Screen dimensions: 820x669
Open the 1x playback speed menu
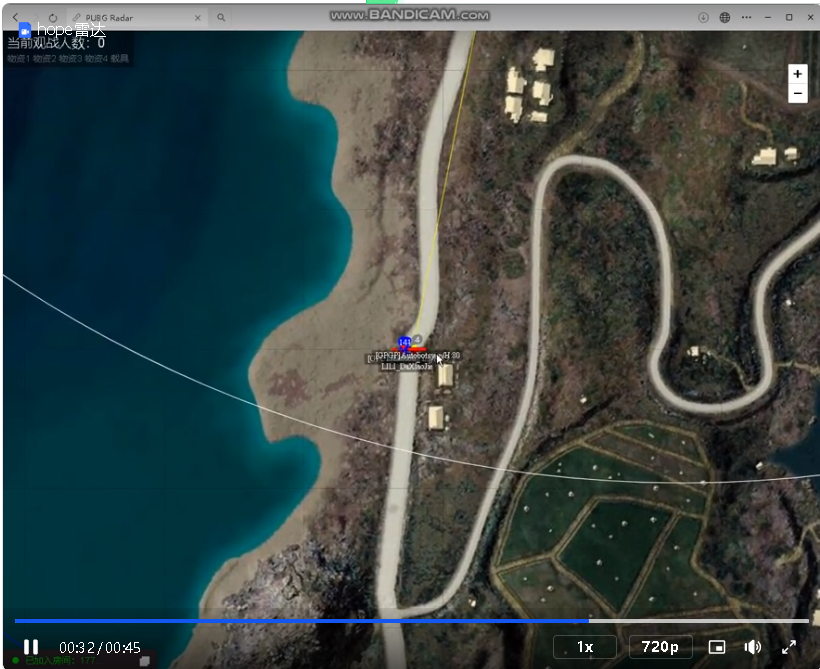[585, 647]
